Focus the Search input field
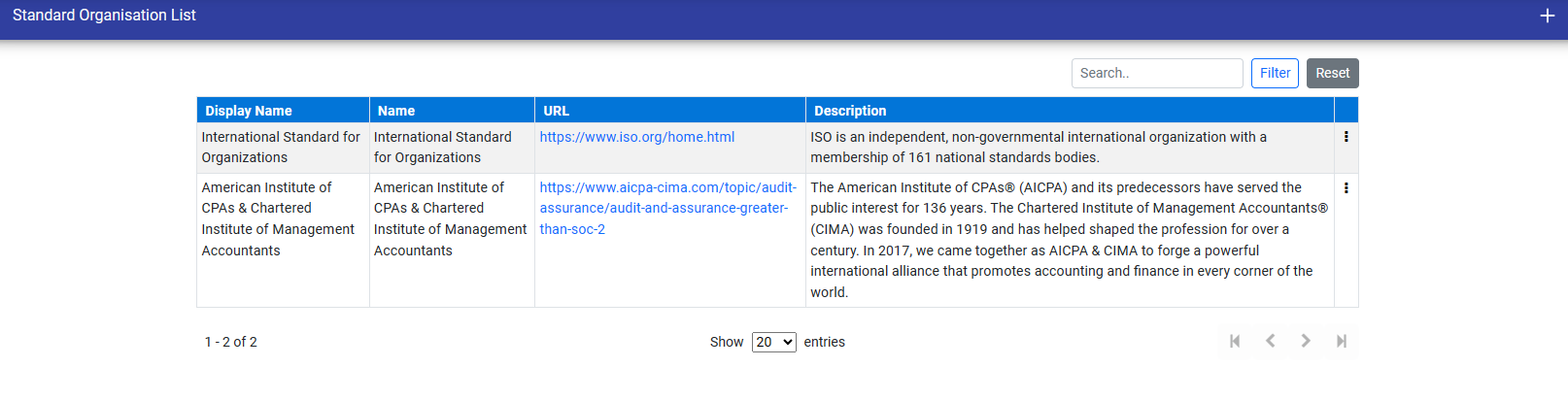Screen dimensions: 1568x401 (1156, 73)
